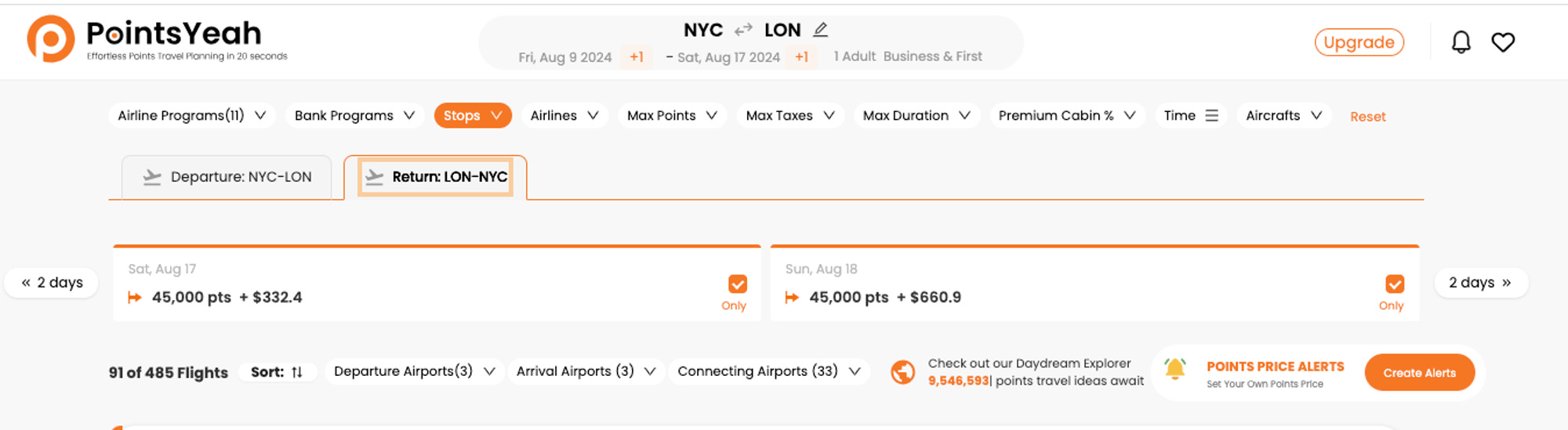Select Only under Sat, Aug 17

coord(734,306)
